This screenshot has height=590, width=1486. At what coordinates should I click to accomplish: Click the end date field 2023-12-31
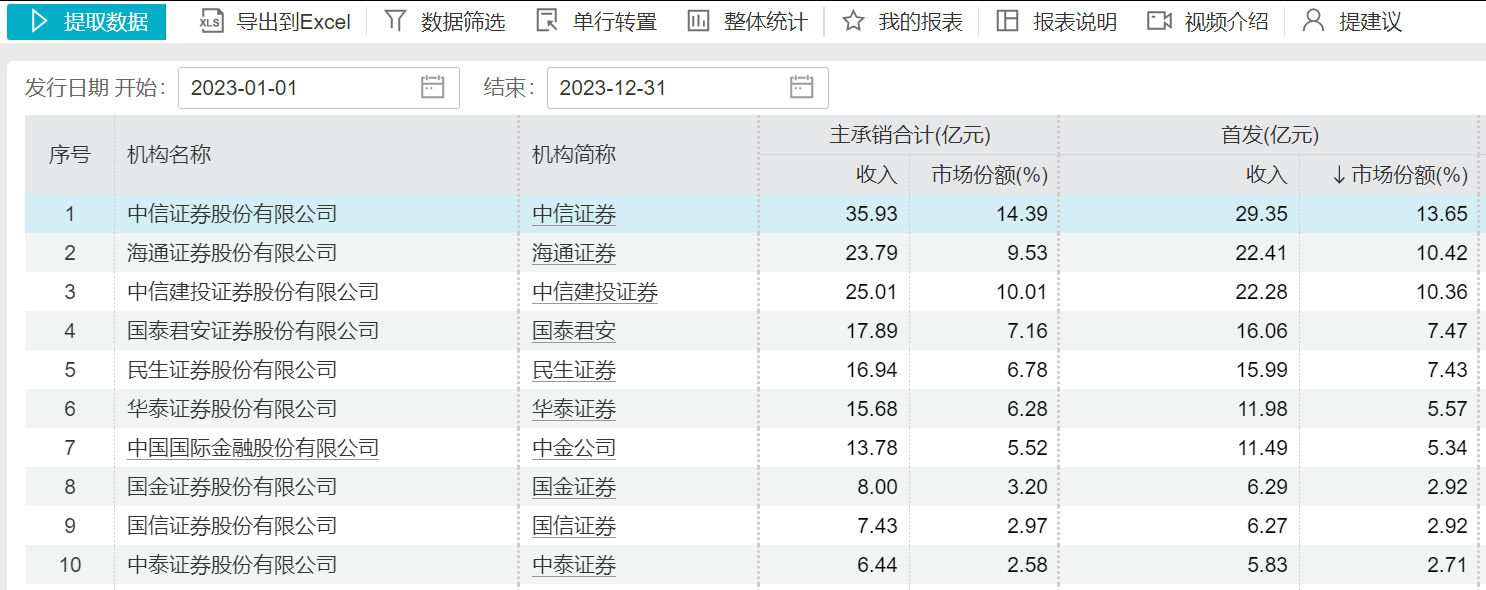[x=688, y=88]
